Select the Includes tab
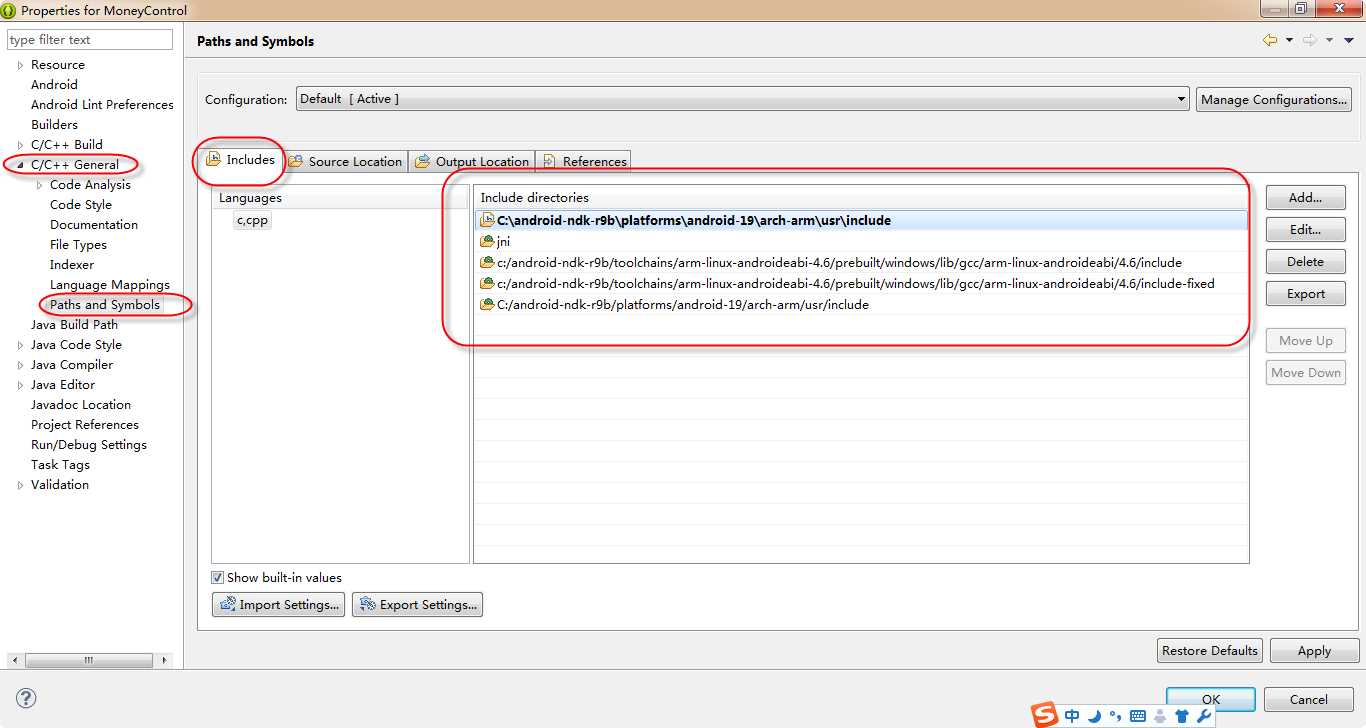 (240, 160)
